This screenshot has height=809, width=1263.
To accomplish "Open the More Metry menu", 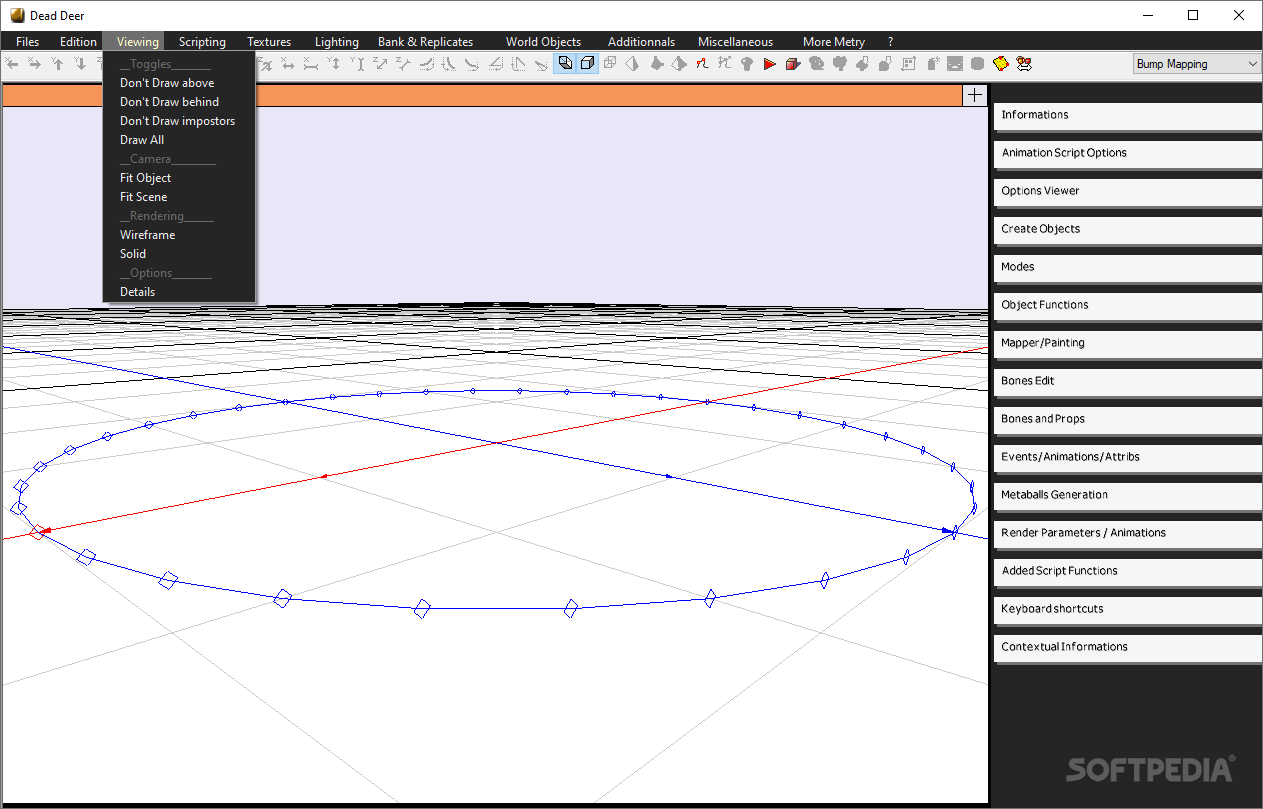I will (x=834, y=42).
